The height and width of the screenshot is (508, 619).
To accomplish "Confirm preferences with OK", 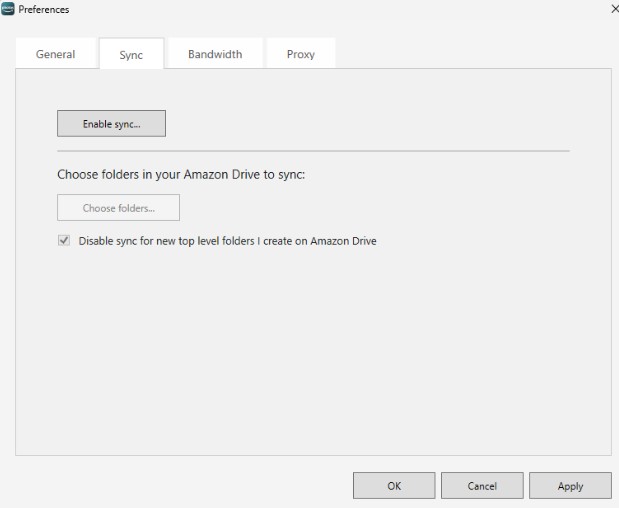I will 394,486.
